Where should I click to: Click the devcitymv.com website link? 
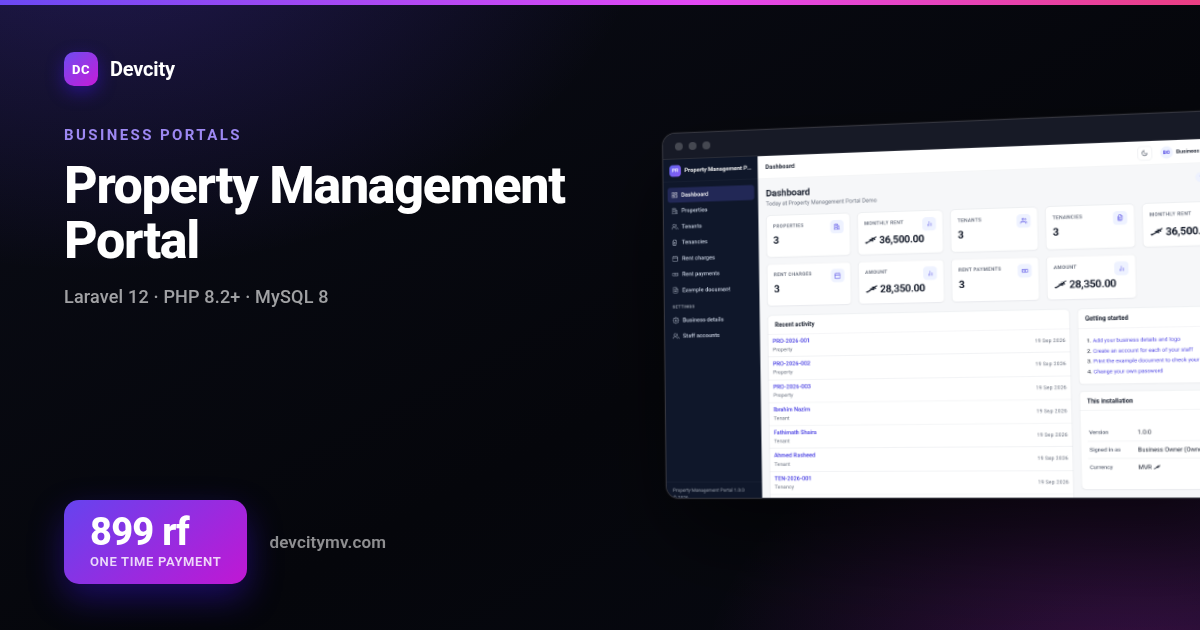[x=327, y=543]
